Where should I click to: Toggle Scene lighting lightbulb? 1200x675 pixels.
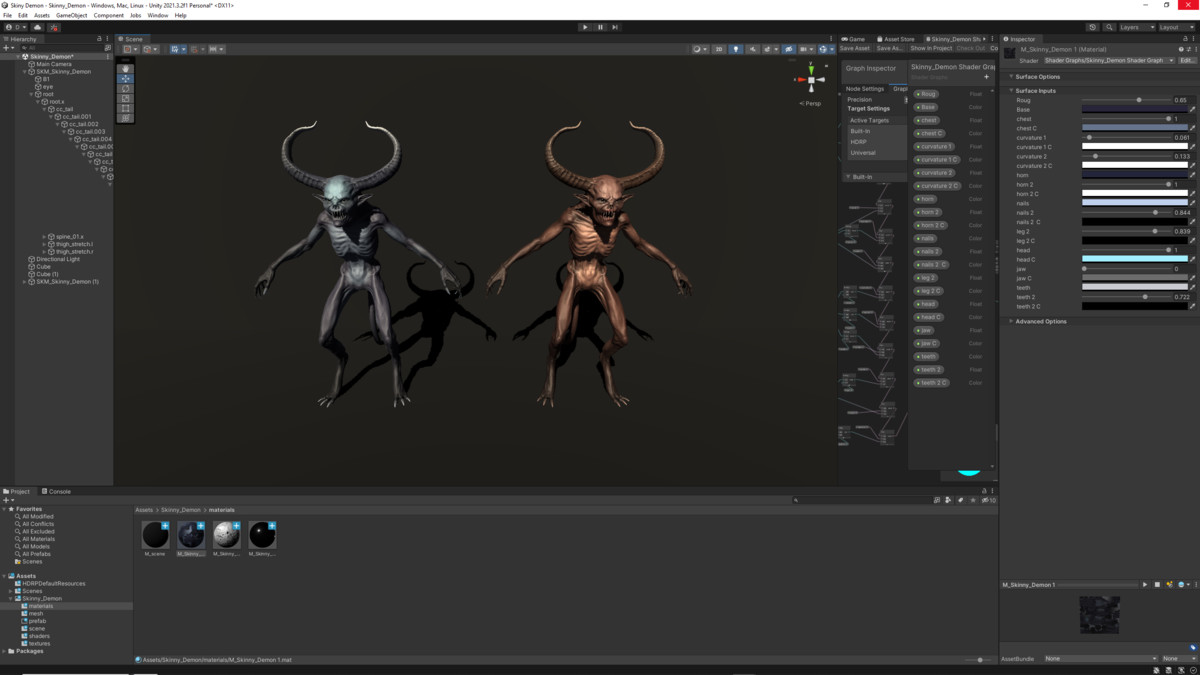click(x=735, y=49)
